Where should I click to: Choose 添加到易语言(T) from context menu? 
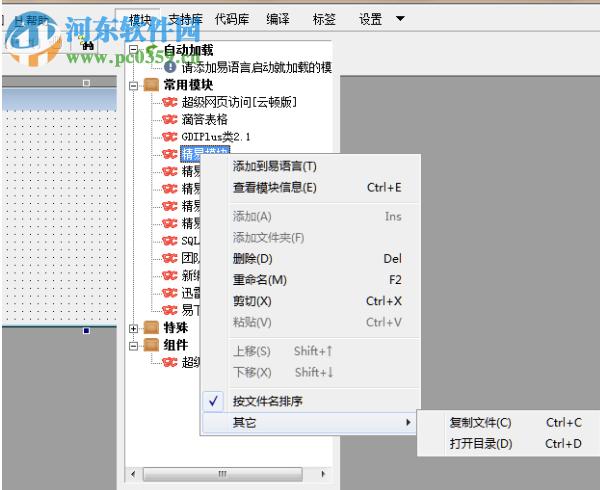311,166
